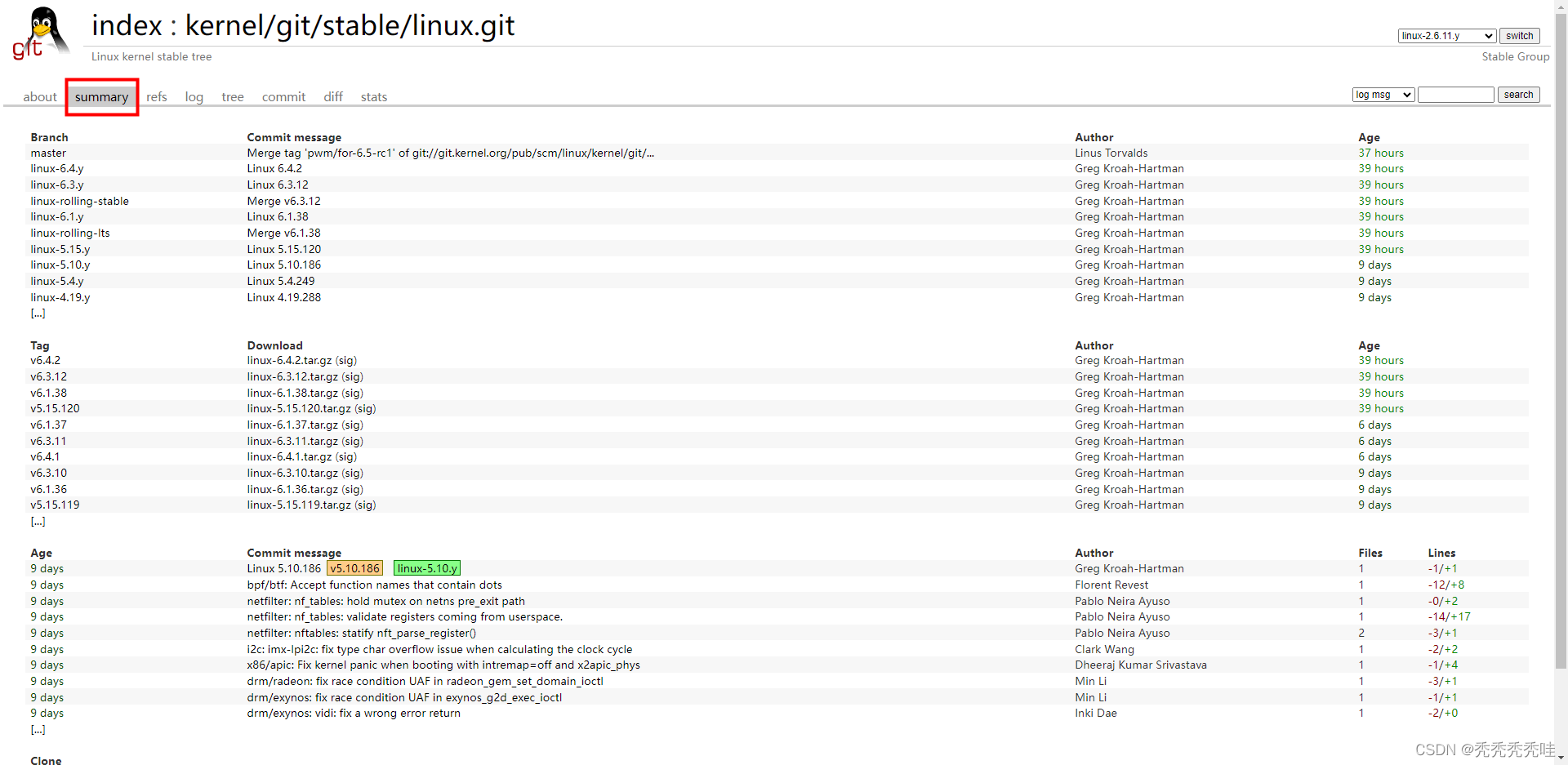The image size is (1568, 765).
Task: View the diff tab
Action: point(333,97)
